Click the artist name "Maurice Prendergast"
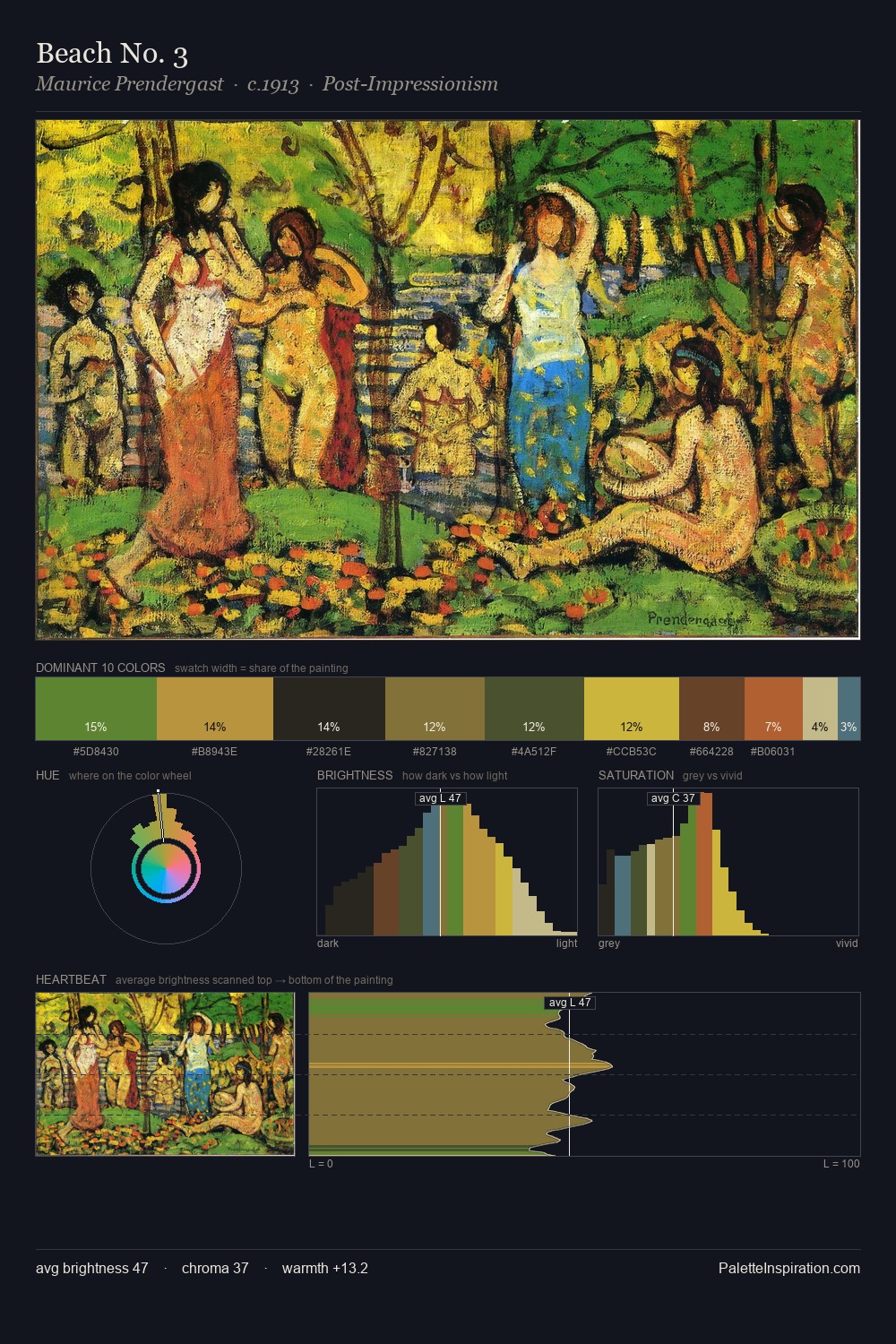 point(130,84)
